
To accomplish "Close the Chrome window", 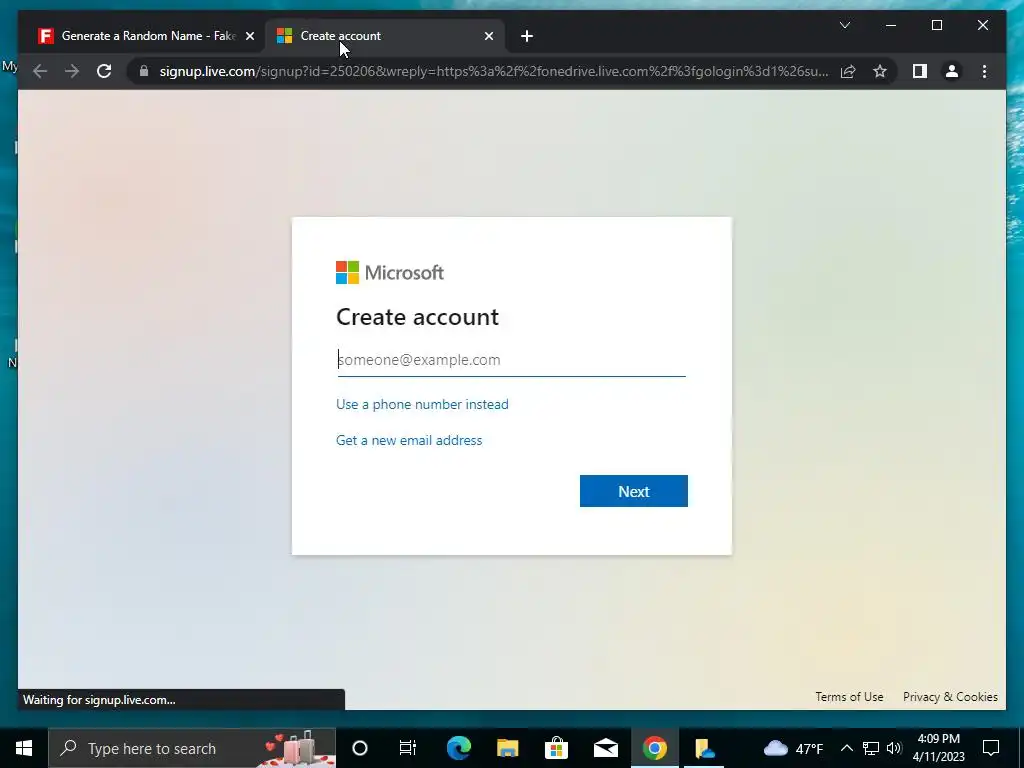I will 983,25.
